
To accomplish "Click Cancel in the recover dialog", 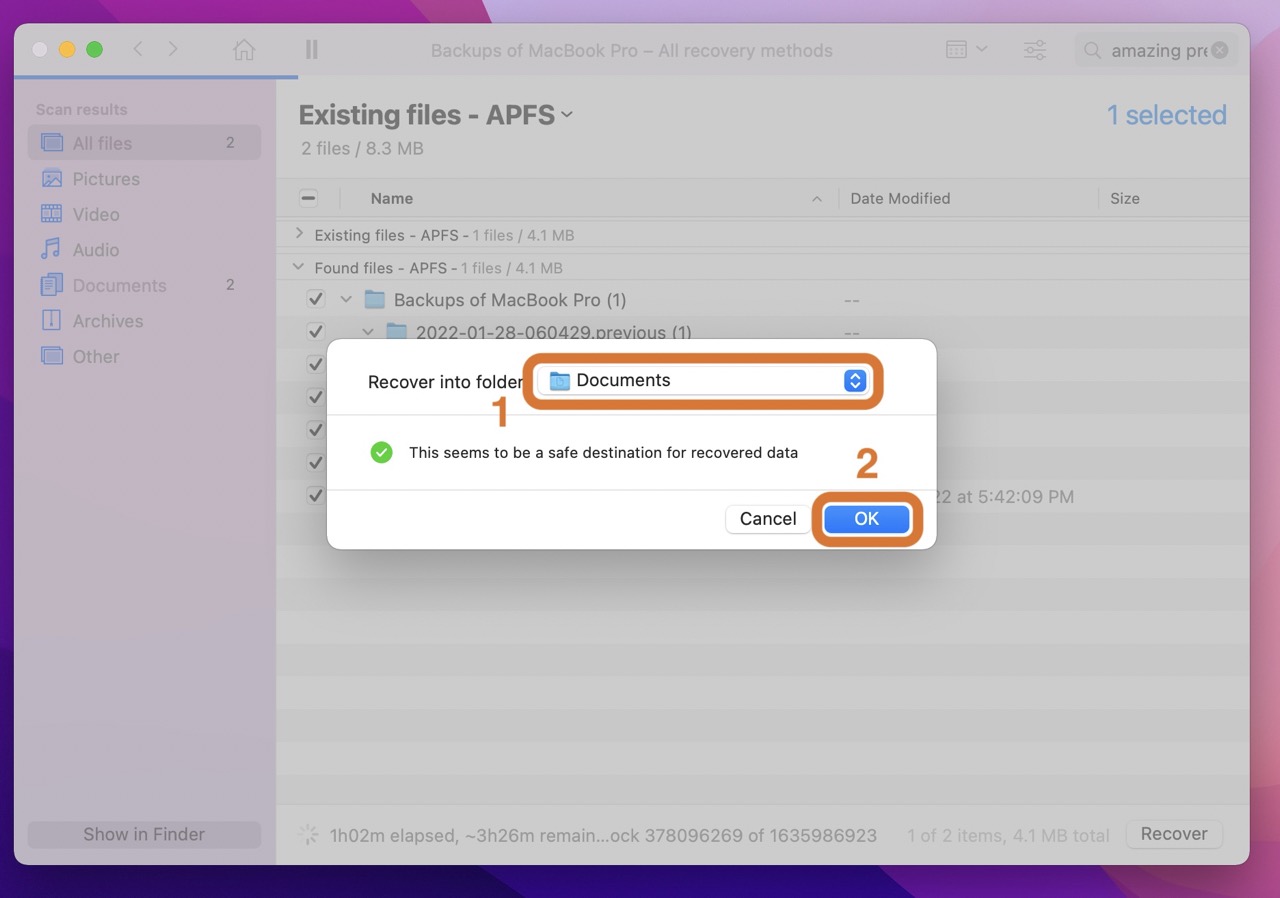I will point(768,518).
